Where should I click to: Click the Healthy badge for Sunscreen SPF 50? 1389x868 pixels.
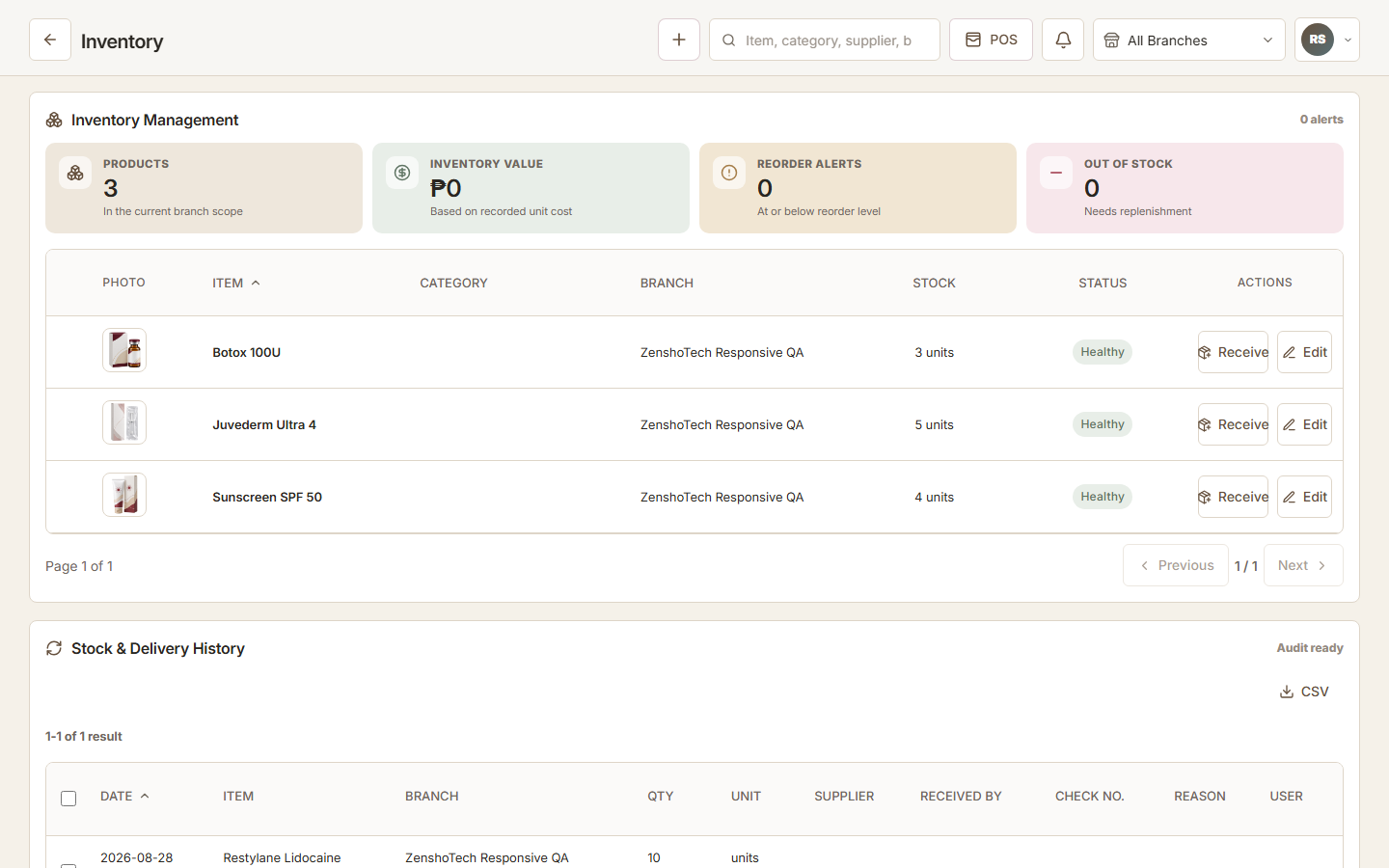coord(1103,497)
